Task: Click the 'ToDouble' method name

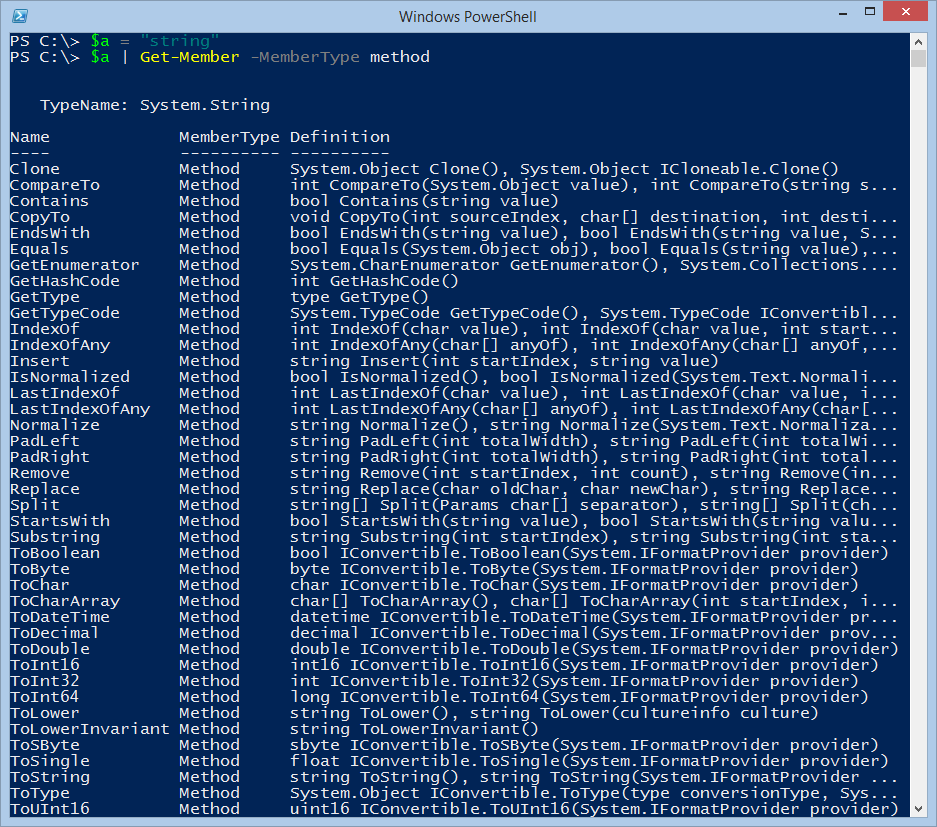Action: [x=50, y=650]
